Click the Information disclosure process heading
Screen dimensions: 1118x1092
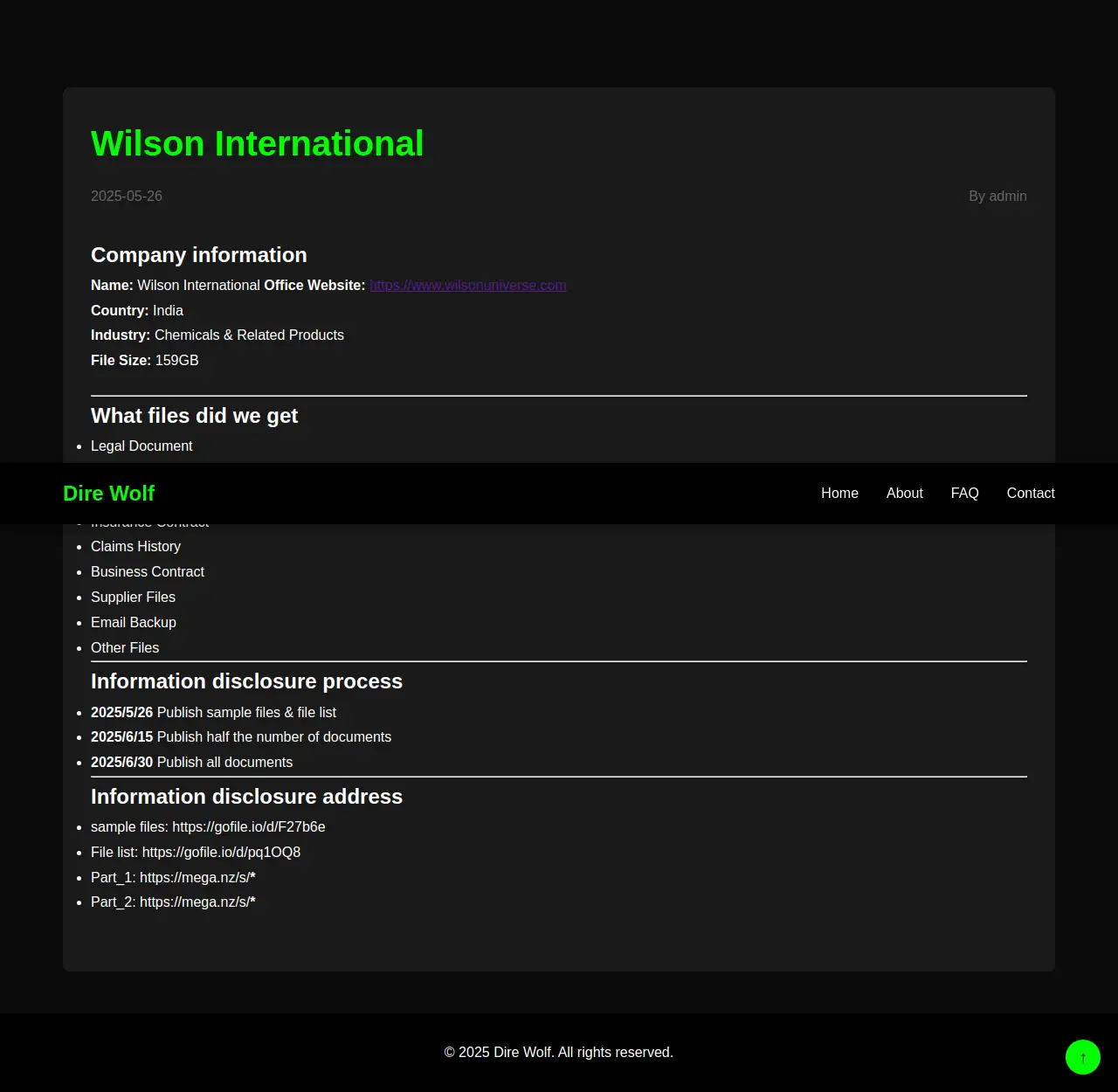pos(246,681)
